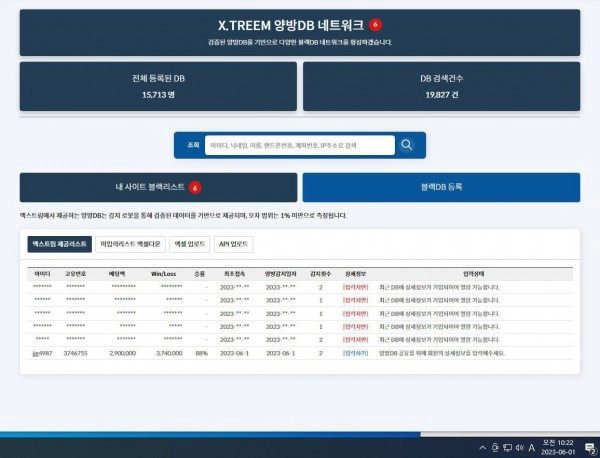This screenshot has height=458, width=600.
Task: Open the notification center icon
Action: click(590, 448)
